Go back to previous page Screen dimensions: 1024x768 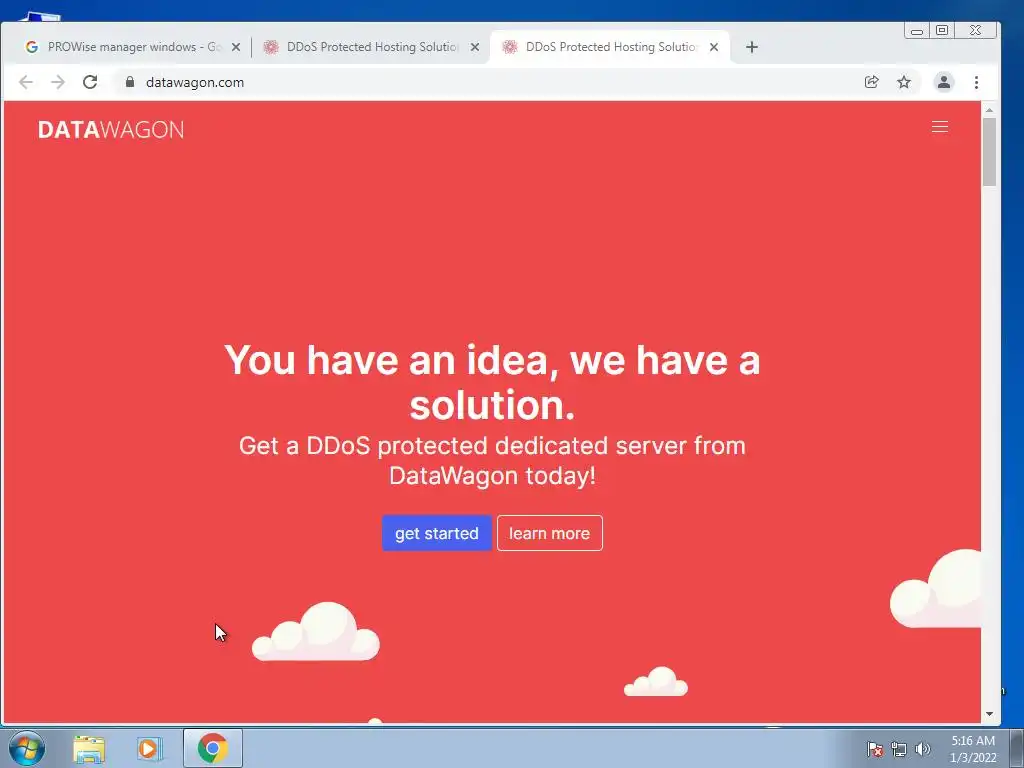coord(25,82)
